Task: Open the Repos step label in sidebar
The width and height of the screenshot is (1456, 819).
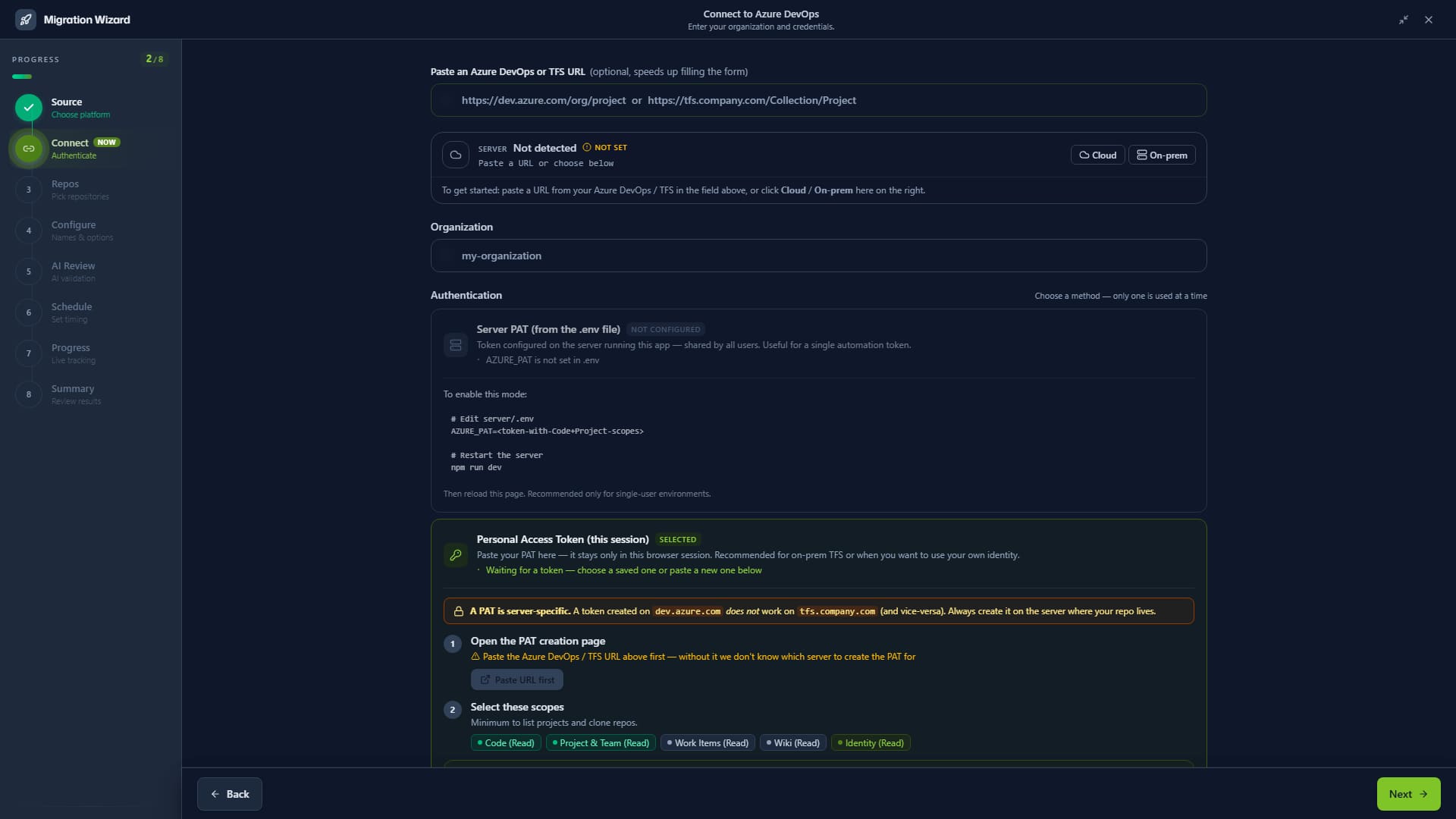Action: [x=65, y=184]
